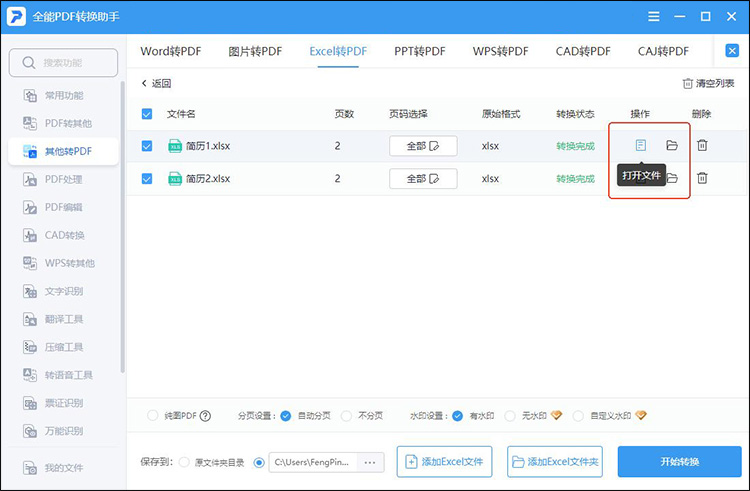The image size is (750, 491).
Task: Click the 搜索功能 search field
Action: pos(63,63)
